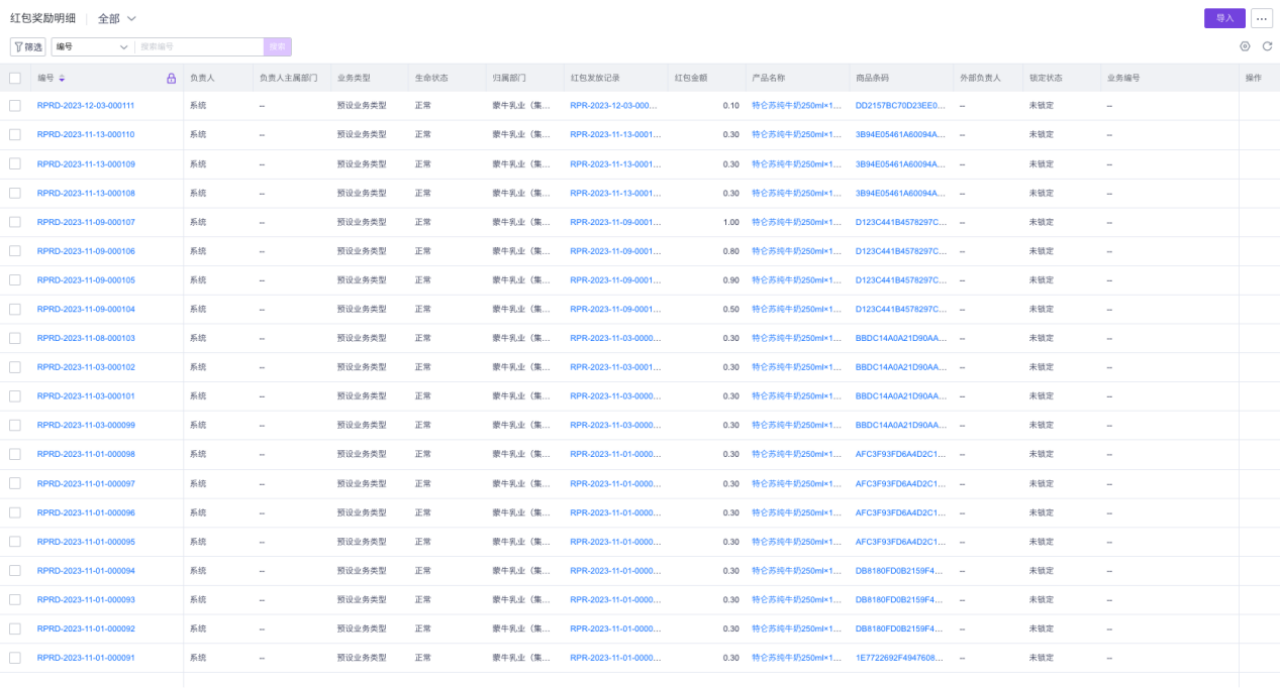Check the row RPRD-2023-11-03-000099 checkbox
This screenshot has width=1280, height=688.
15,425
